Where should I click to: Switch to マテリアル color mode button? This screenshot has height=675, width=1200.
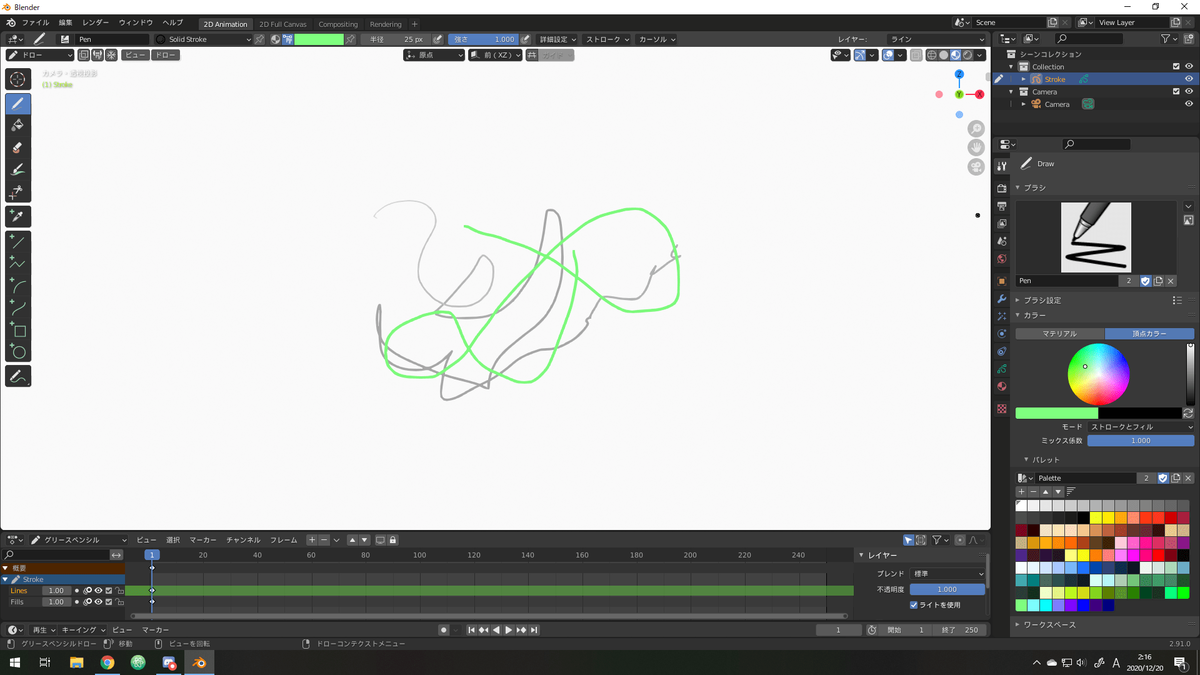pos(1060,334)
